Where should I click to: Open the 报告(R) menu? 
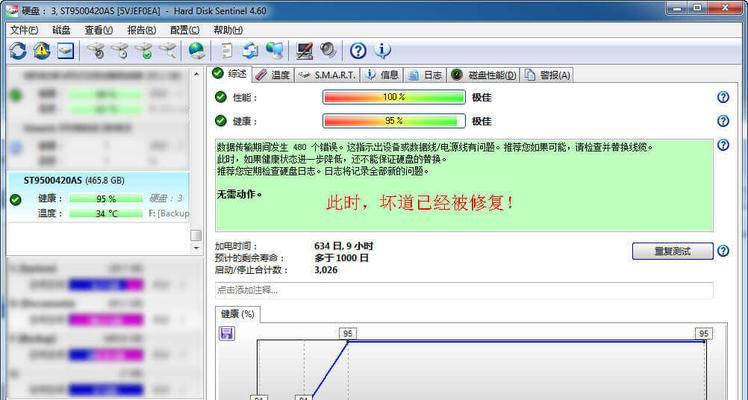coord(141,30)
